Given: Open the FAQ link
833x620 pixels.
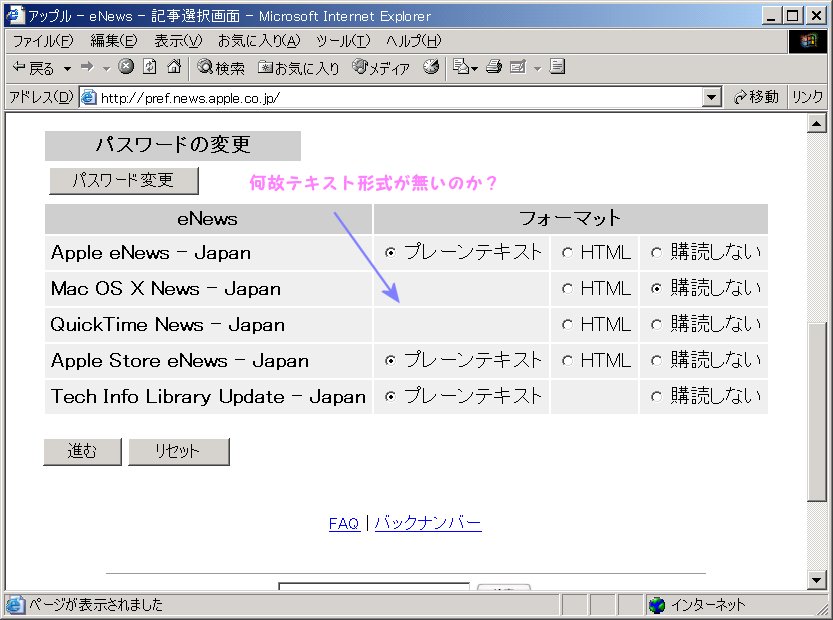Looking at the screenshot, I should tap(344, 524).
